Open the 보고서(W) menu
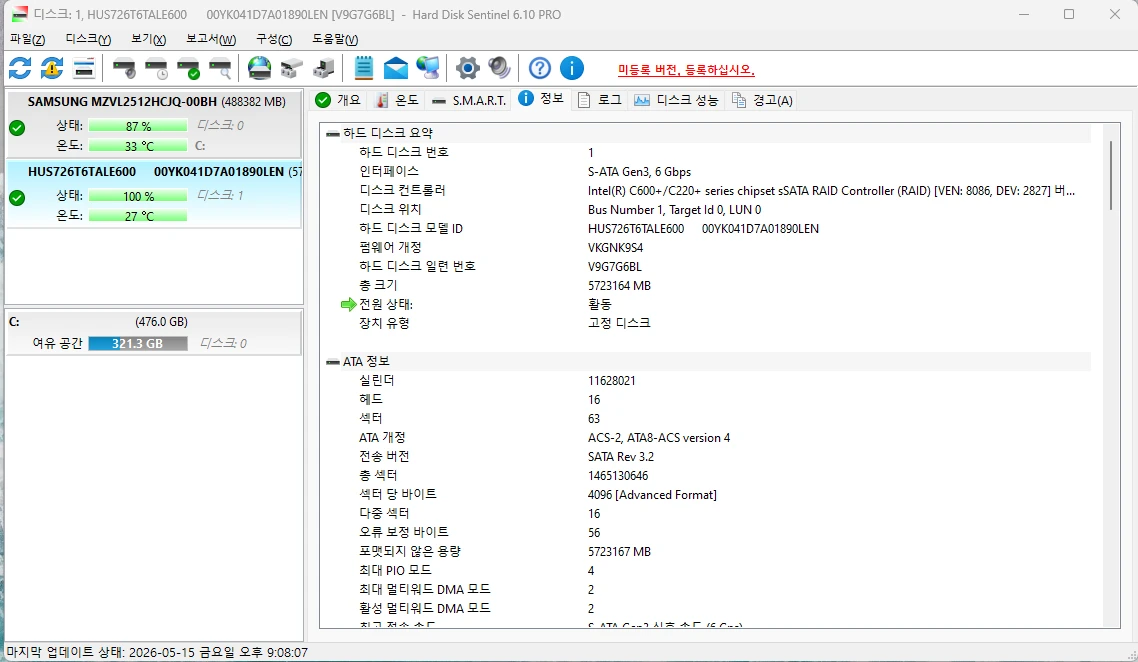Screen dimensions: 1138x662 211,39
